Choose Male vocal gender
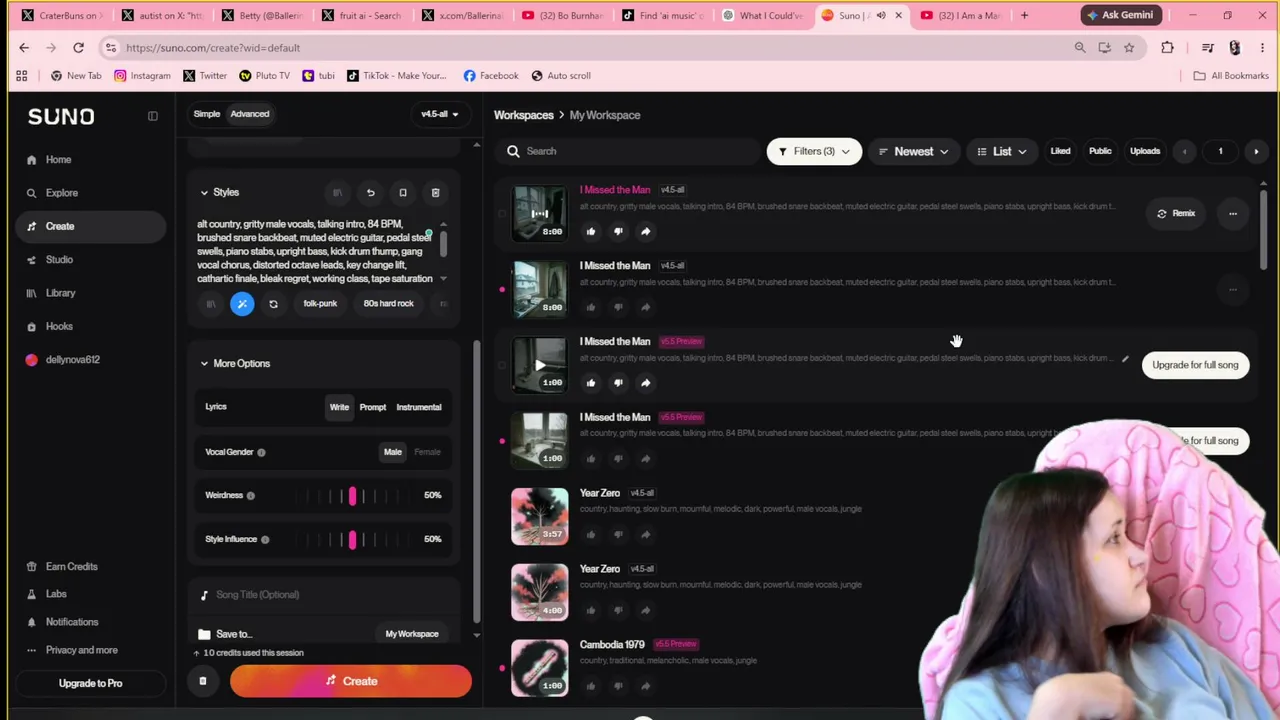Screen dimensions: 1280x720 coord(393,452)
